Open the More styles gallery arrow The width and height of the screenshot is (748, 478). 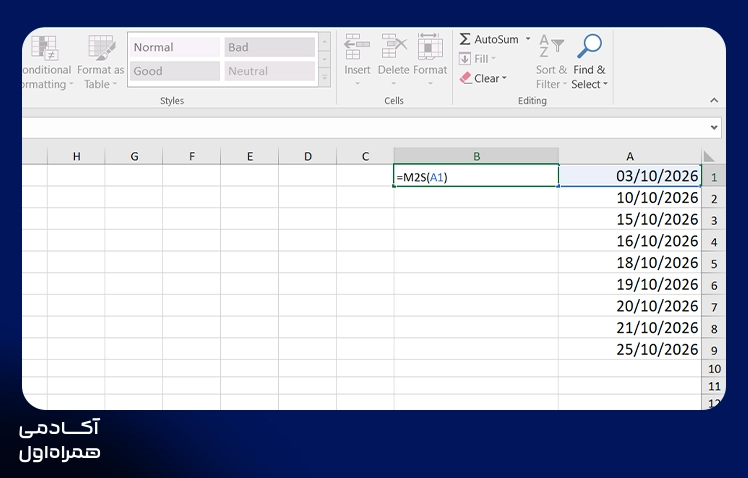click(x=325, y=77)
